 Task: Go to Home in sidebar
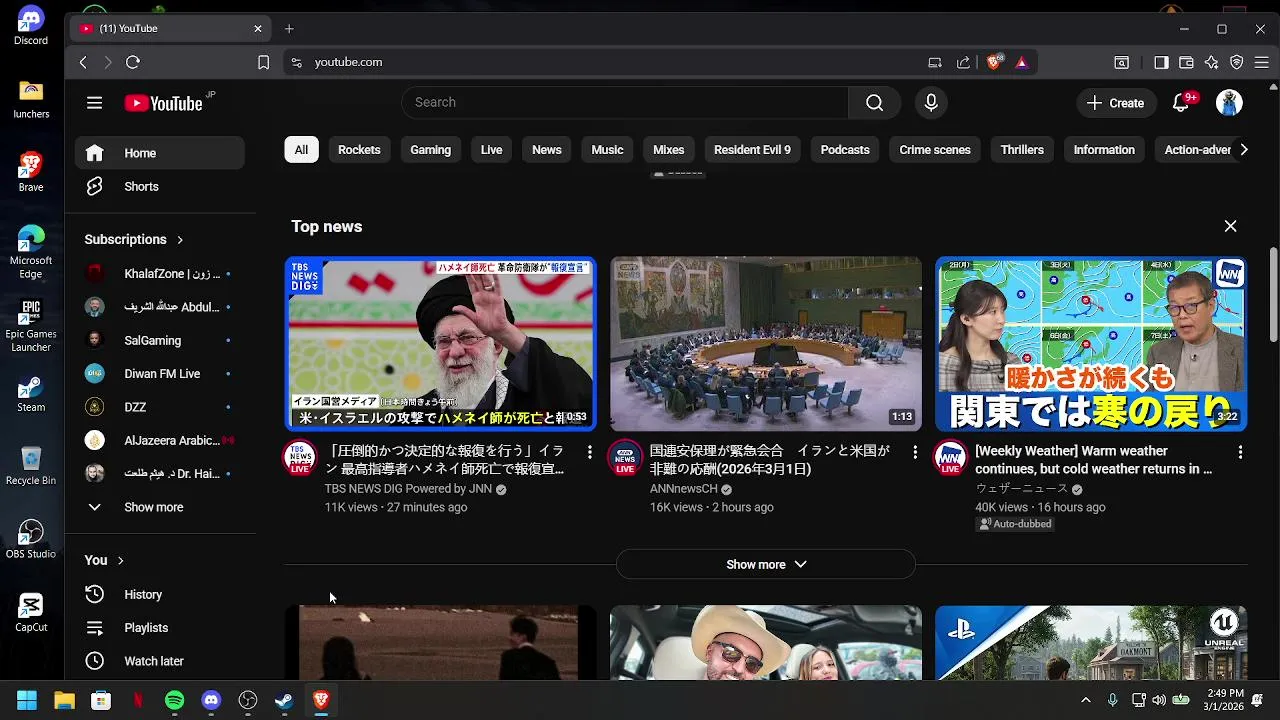(160, 153)
